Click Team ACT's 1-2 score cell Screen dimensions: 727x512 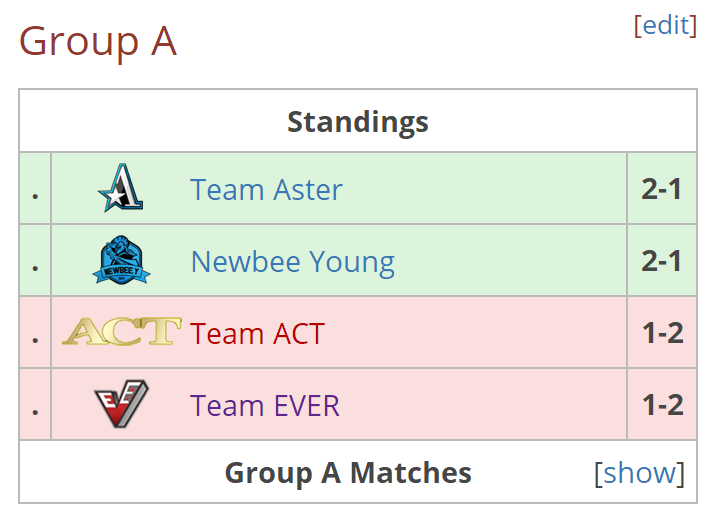tap(662, 333)
